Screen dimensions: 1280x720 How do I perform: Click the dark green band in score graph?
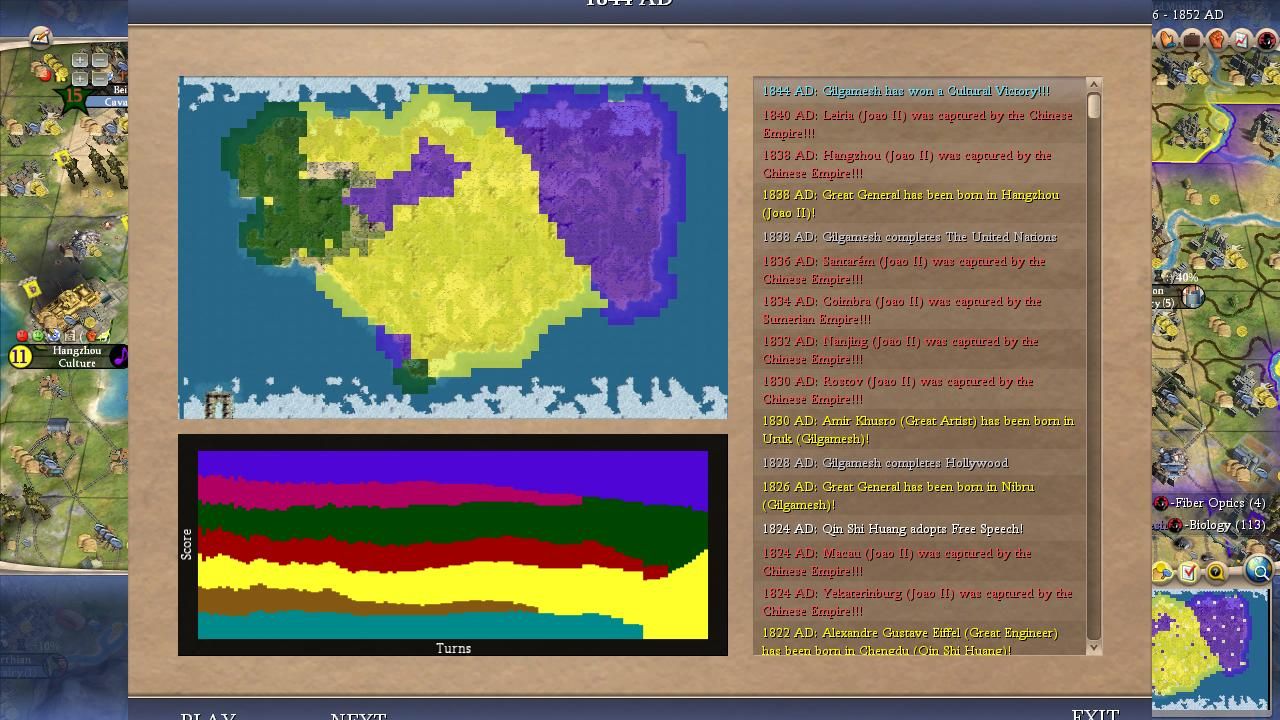pos(453,525)
